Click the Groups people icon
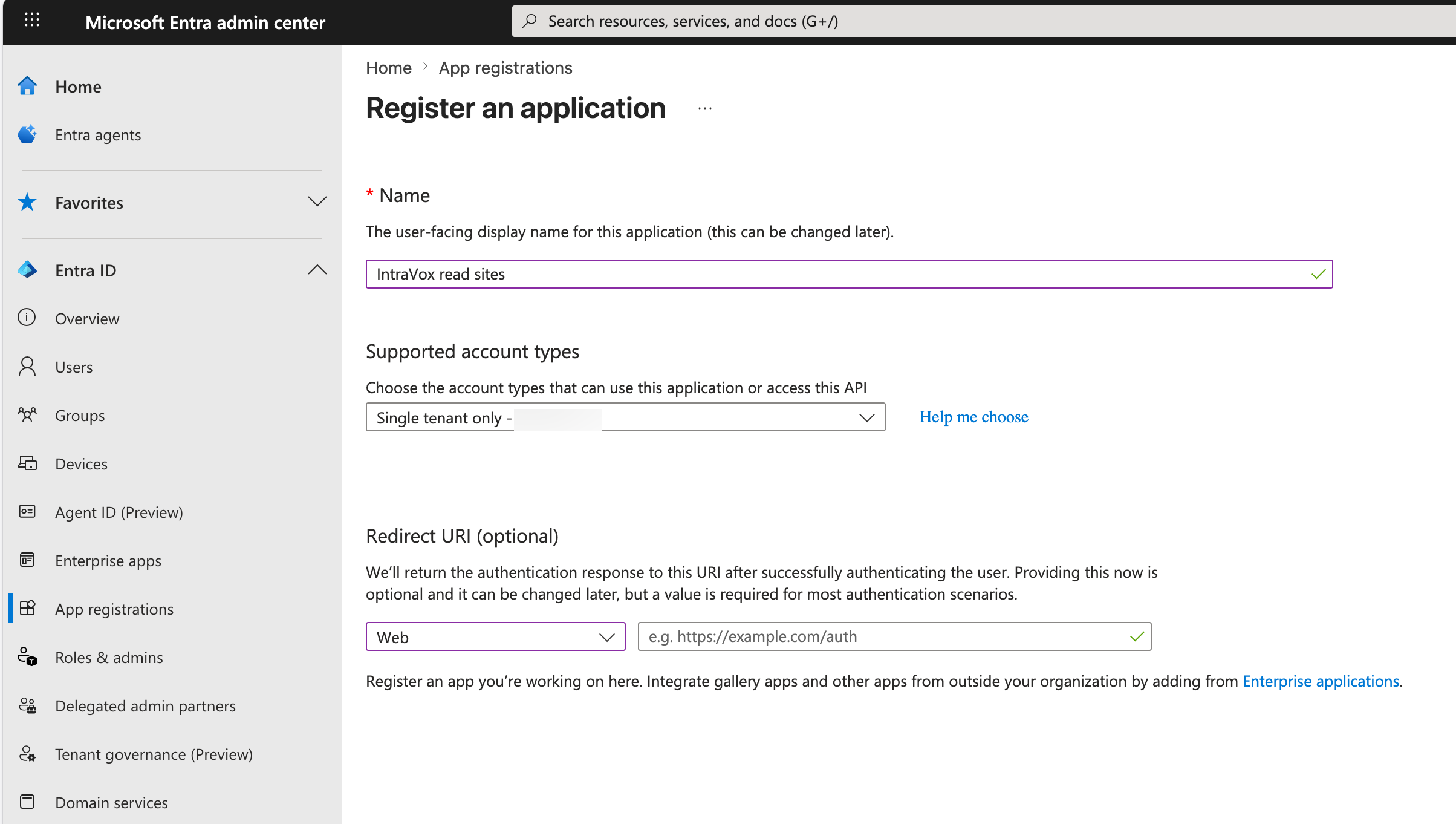This screenshot has width=1456, height=824. 27,415
